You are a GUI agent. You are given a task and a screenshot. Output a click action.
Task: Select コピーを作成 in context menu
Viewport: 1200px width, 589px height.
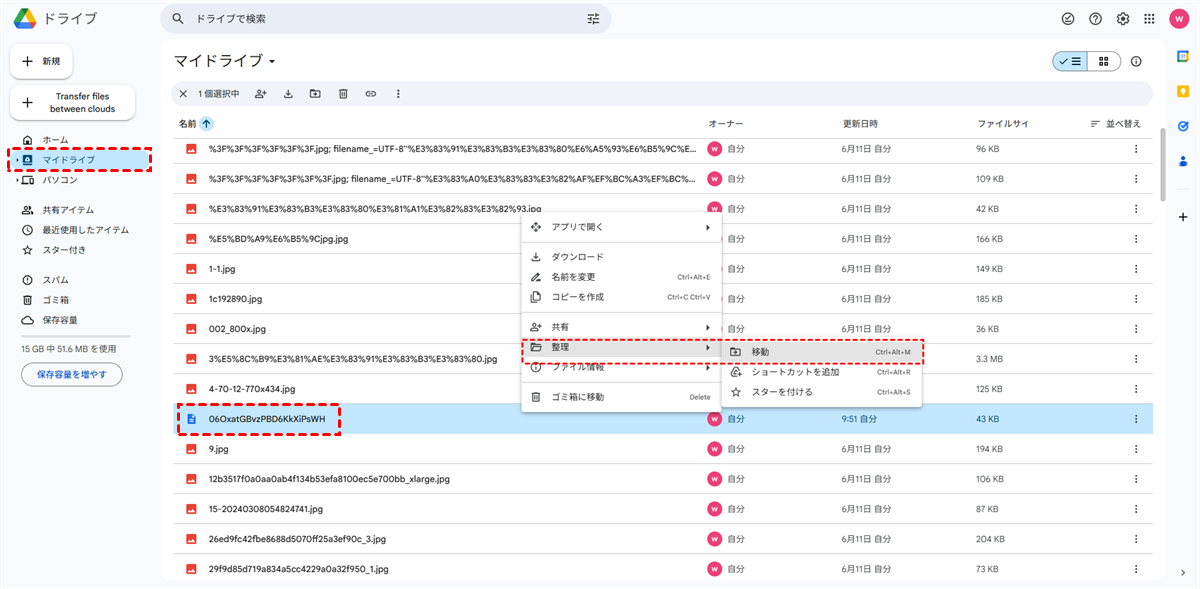[x=621, y=297]
